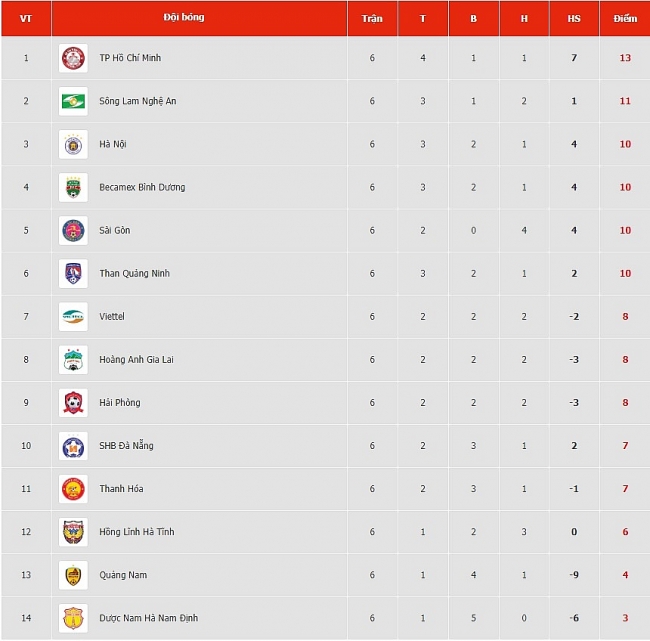The height and width of the screenshot is (641, 650).
Task: Select the Trận column header
Action: point(372,18)
